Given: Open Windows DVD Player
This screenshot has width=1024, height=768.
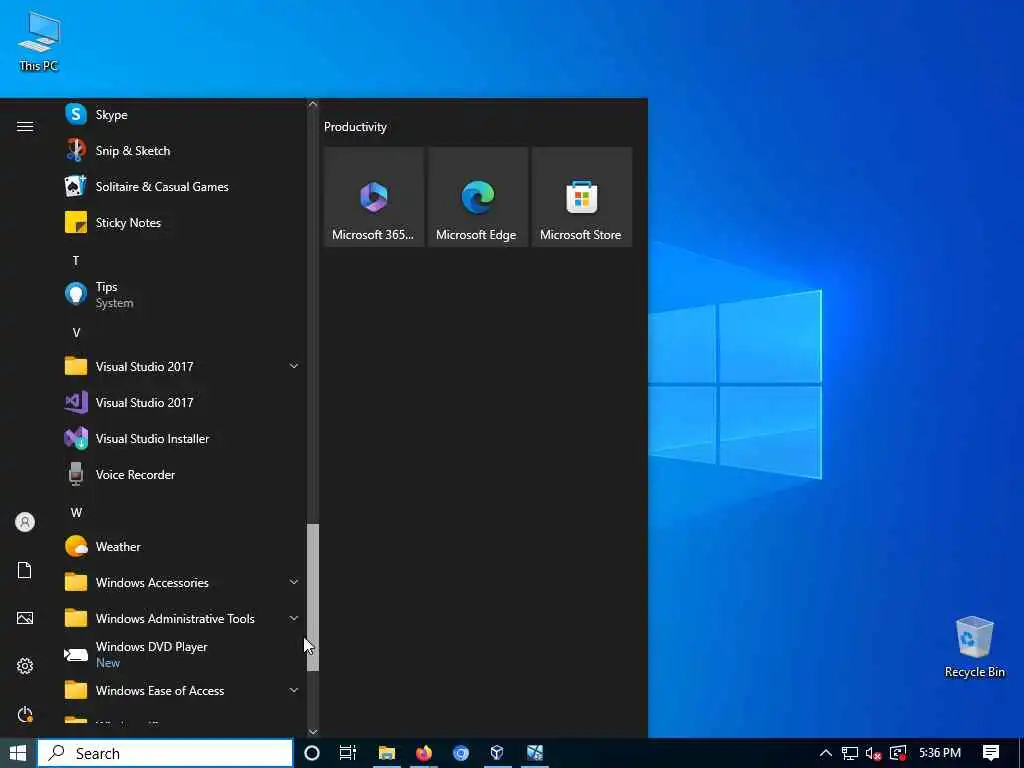Looking at the screenshot, I should 182,654.
